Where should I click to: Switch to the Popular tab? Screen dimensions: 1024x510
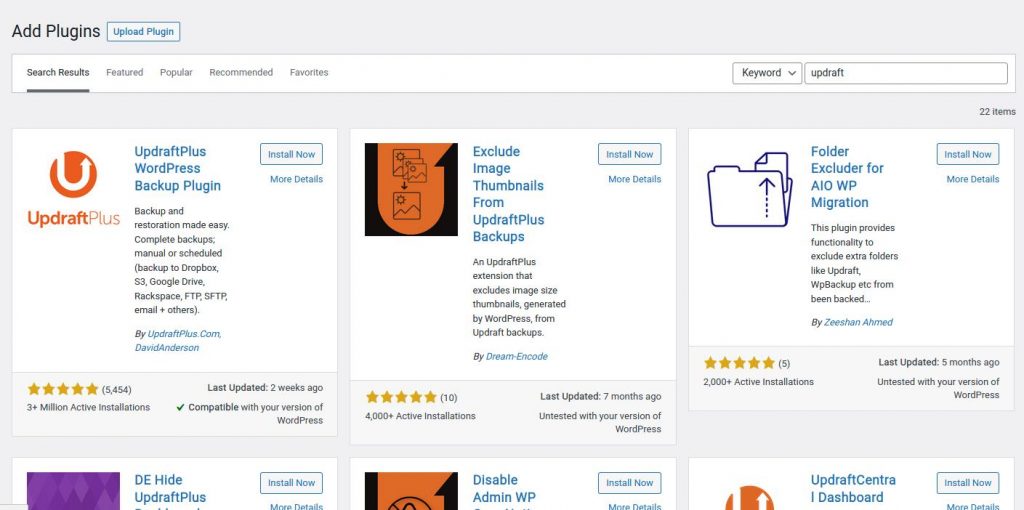click(x=176, y=72)
